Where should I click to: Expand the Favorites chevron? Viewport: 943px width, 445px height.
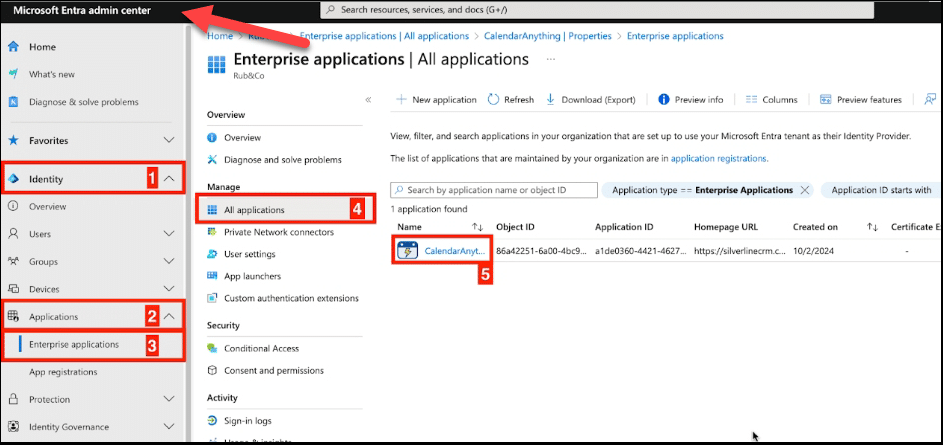point(170,141)
